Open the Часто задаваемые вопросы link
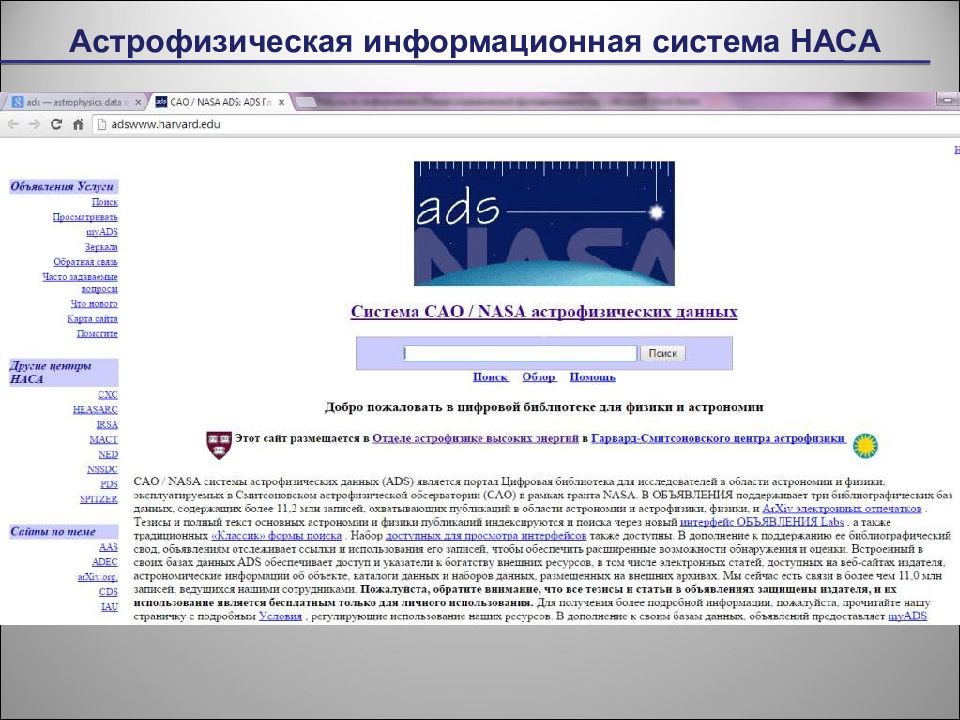This screenshot has width=960, height=720. point(80,283)
